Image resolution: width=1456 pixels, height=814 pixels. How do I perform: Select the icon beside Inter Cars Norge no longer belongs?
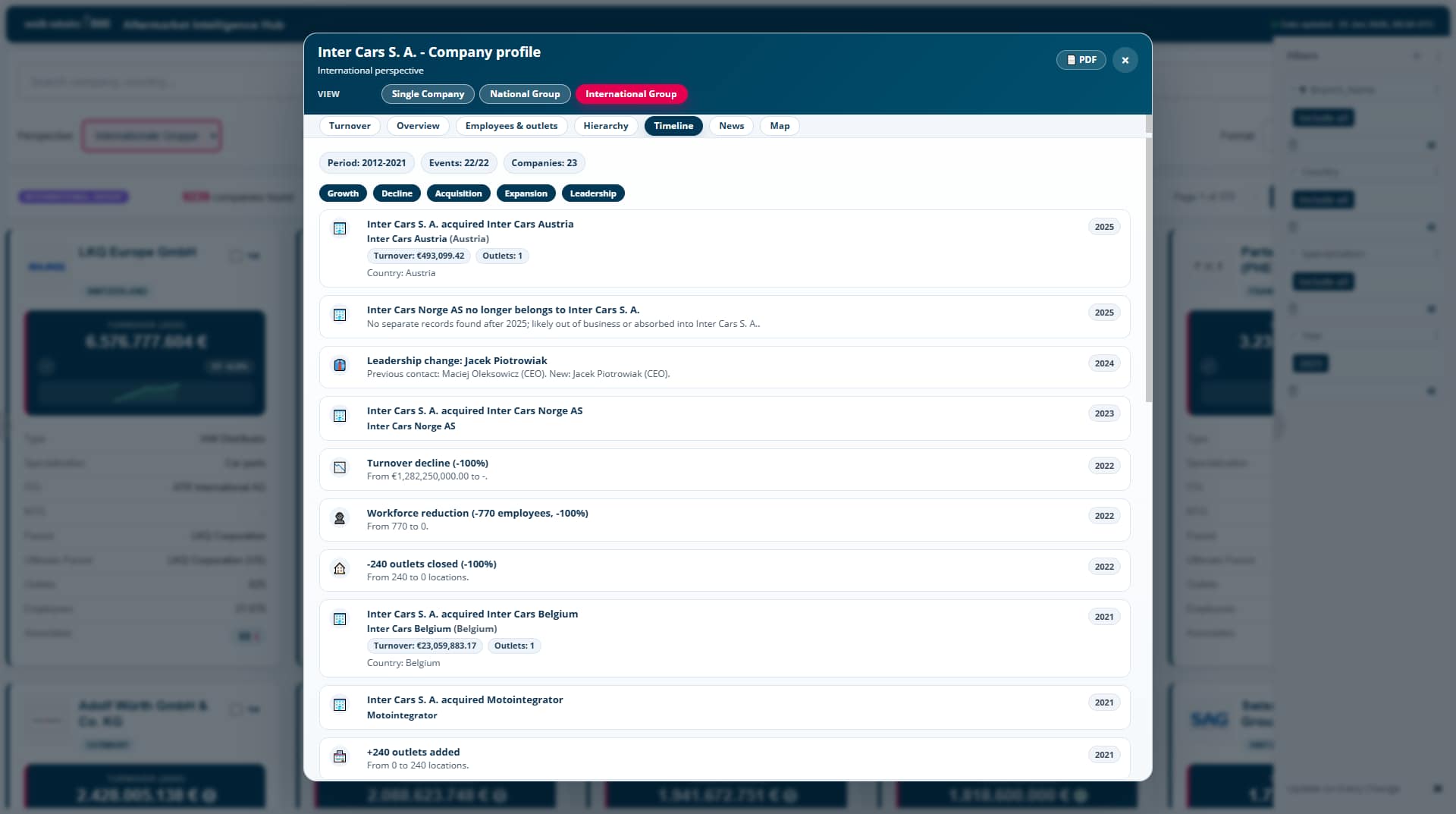point(340,315)
